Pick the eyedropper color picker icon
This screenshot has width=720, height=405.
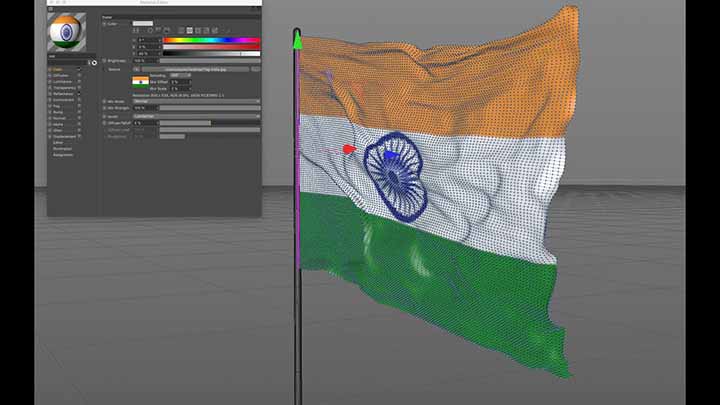click(x=228, y=30)
